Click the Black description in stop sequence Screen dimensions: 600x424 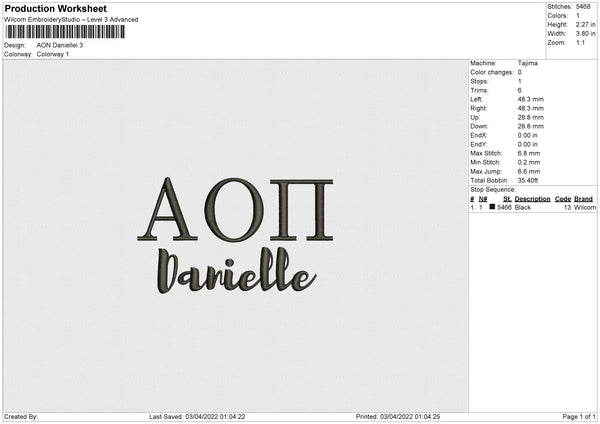[523, 207]
